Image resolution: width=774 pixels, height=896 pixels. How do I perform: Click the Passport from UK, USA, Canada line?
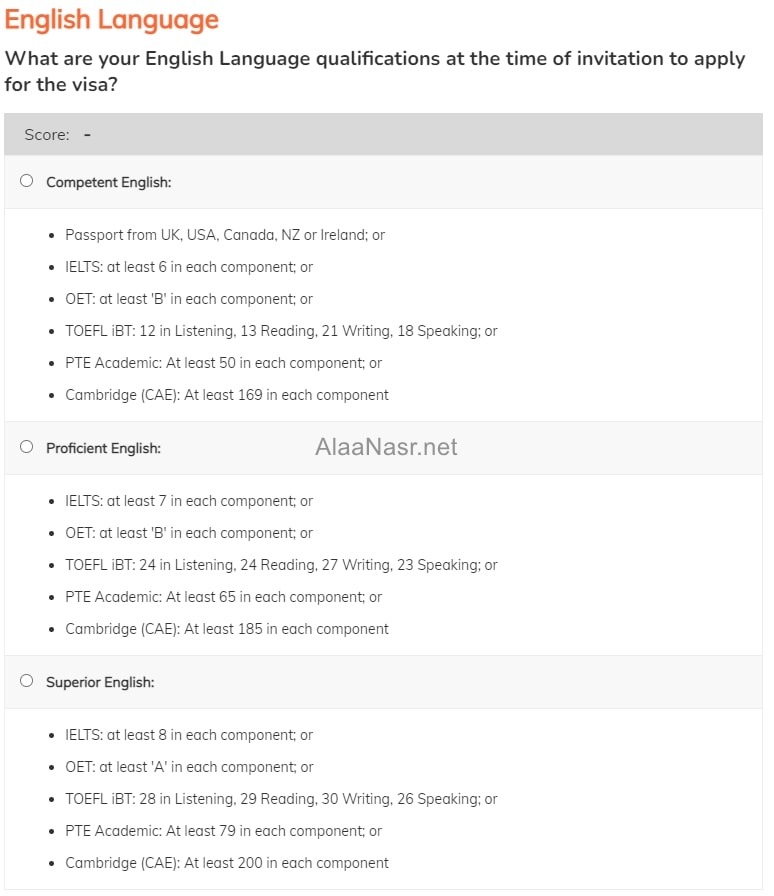225,235
